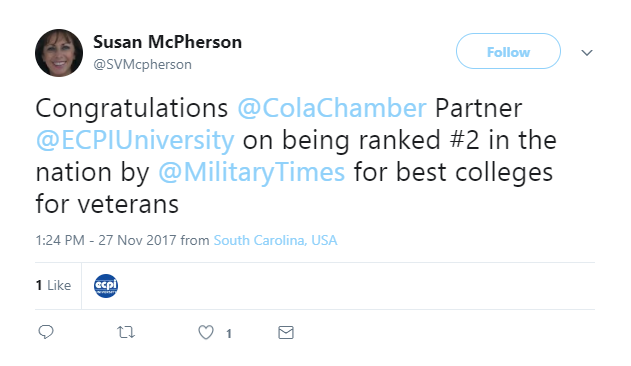Retweet this tweet using the retweet icon
631x366 pixels.
[x=126, y=332]
